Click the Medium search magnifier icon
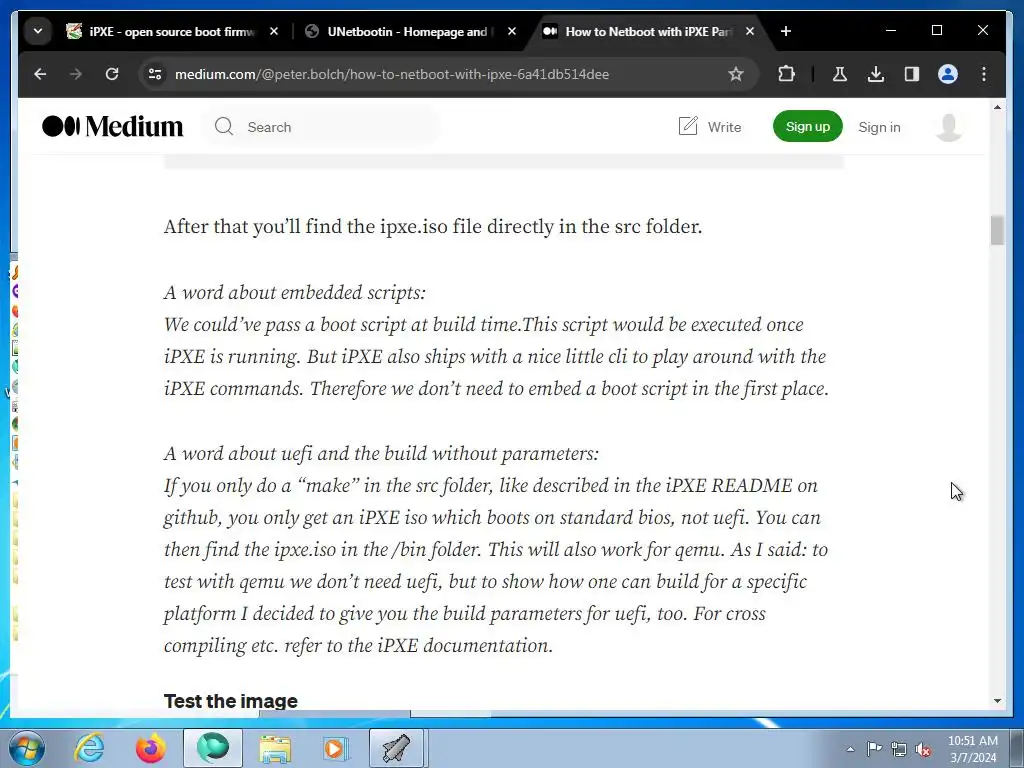The height and width of the screenshot is (768, 1024). (224, 127)
